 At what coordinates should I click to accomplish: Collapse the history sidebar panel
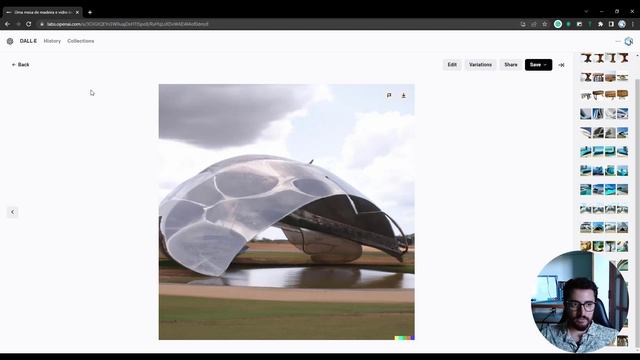562,65
